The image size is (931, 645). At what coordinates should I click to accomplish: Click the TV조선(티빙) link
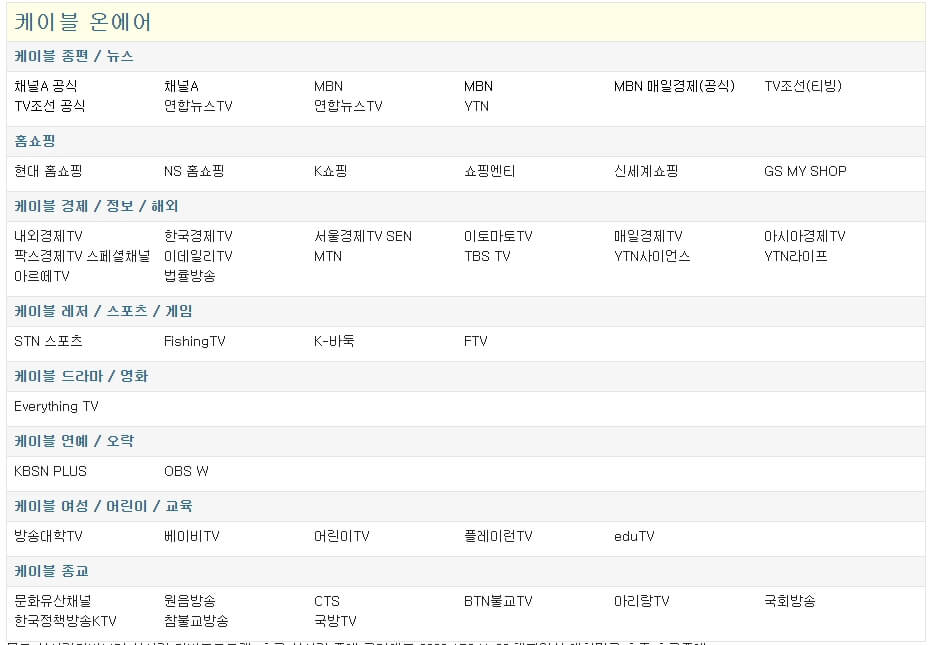click(803, 86)
